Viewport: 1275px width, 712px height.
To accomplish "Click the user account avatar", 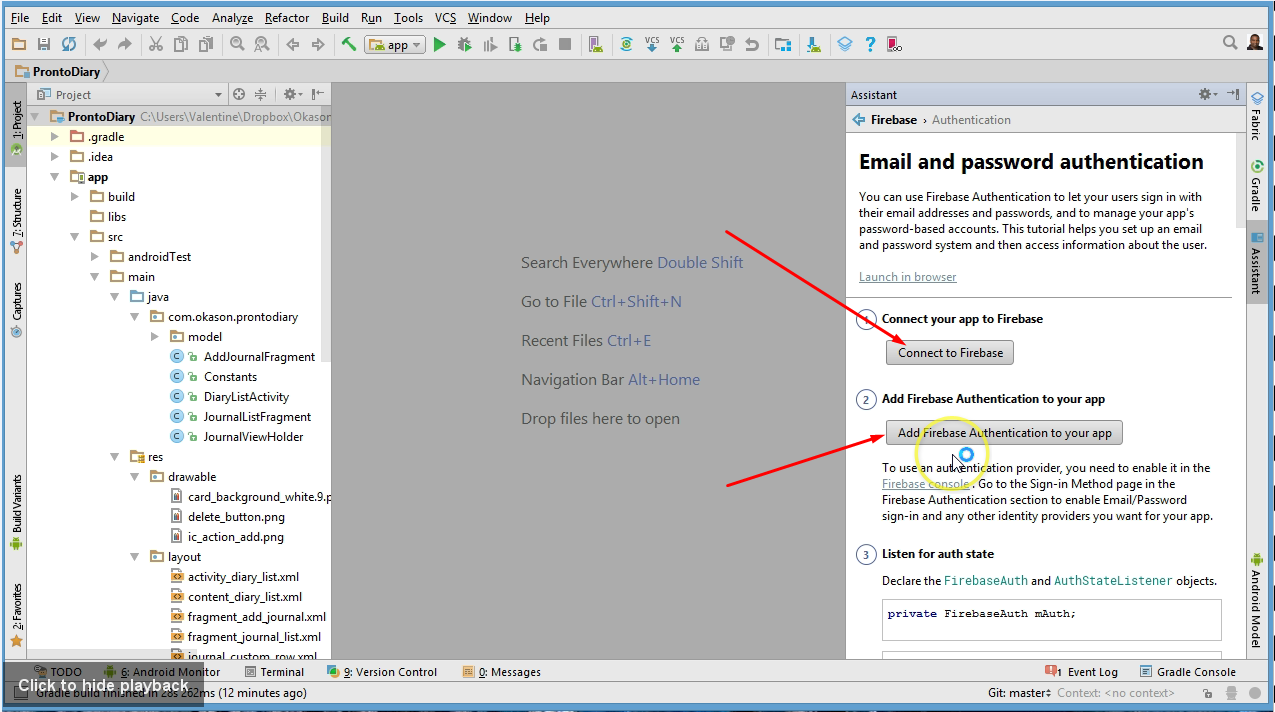I will tap(1255, 43).
